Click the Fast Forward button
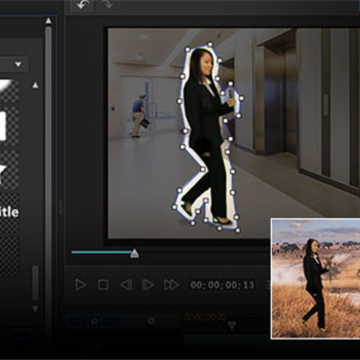This screenshot has height=360, width=360. [x=171, y=285]
